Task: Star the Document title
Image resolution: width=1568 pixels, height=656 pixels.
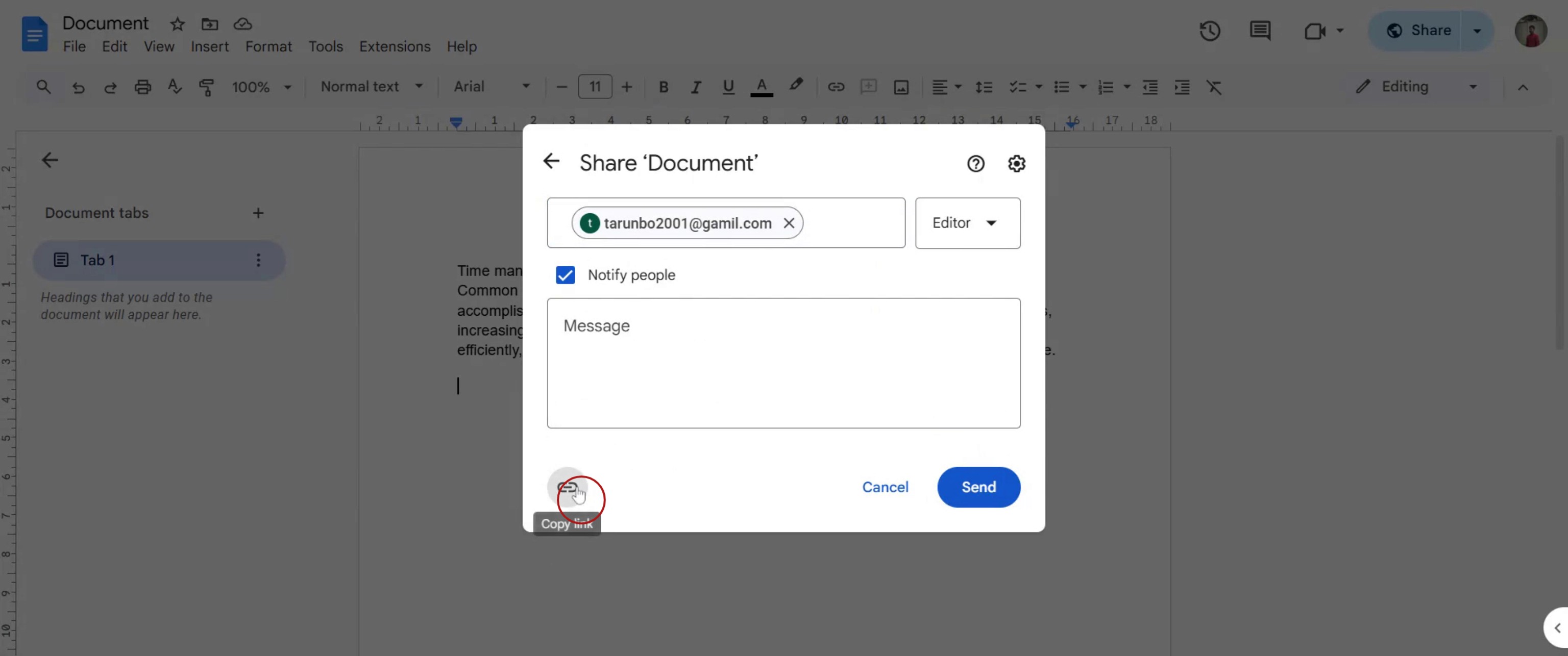Action: pos(177,24)
